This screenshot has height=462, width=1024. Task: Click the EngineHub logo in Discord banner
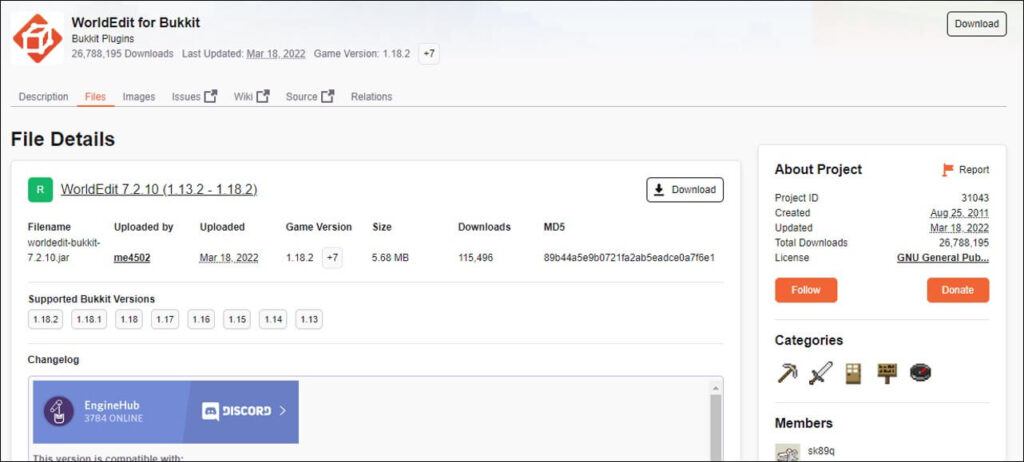pos(59,411)
